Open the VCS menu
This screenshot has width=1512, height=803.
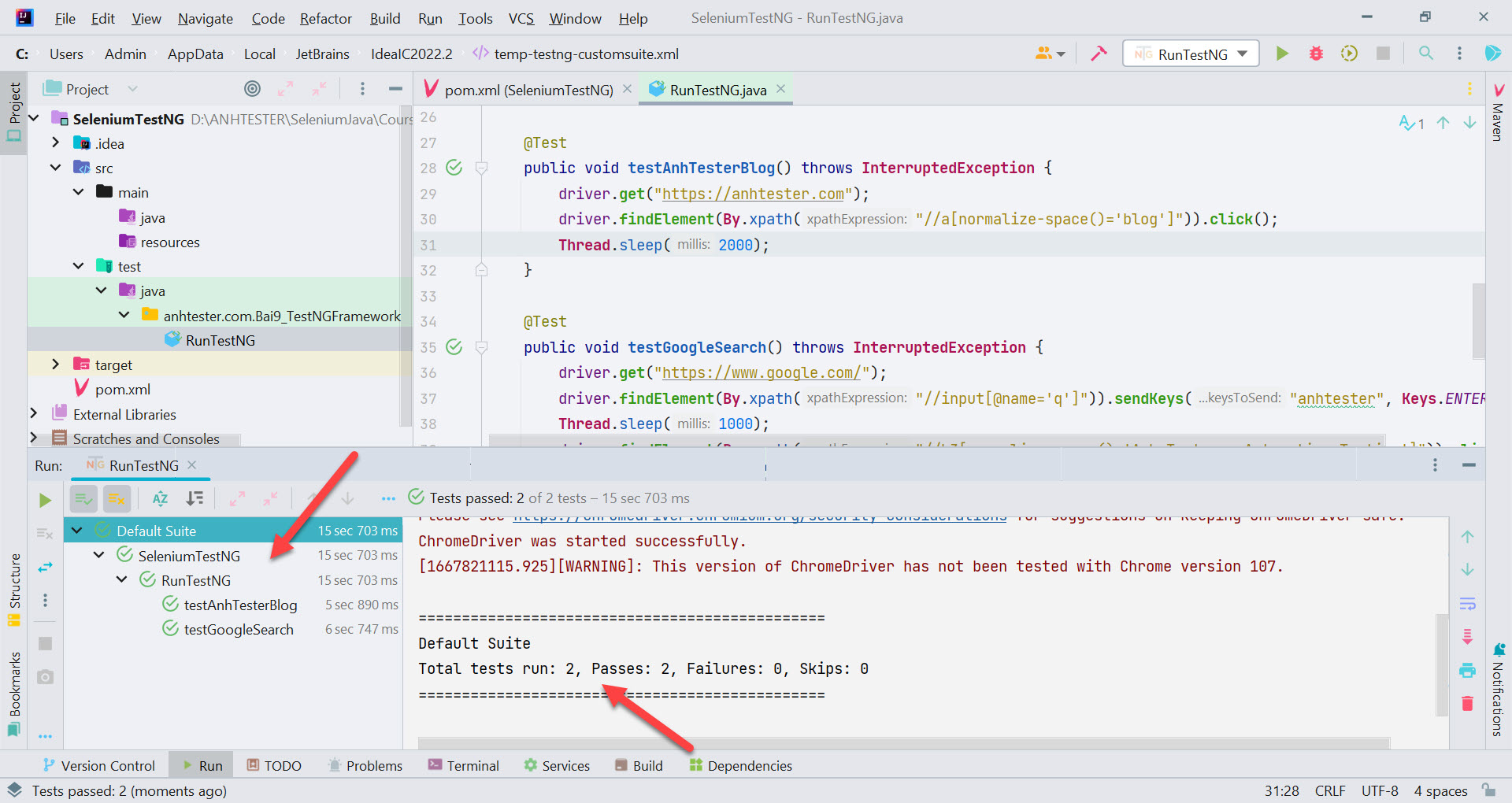pos(521,18)
